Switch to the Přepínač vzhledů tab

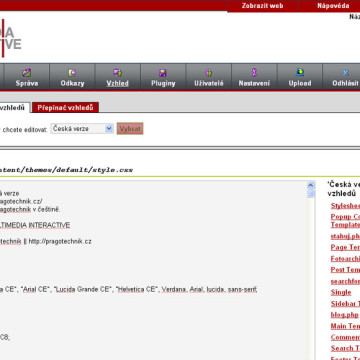click(x=65, y=108)
